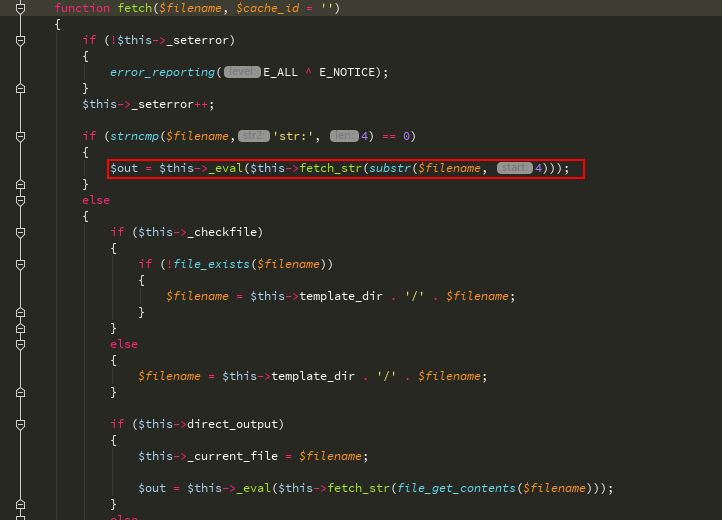Fold the if !file_exists block
The height and width of the screenshot is (520, 722).
20,264
